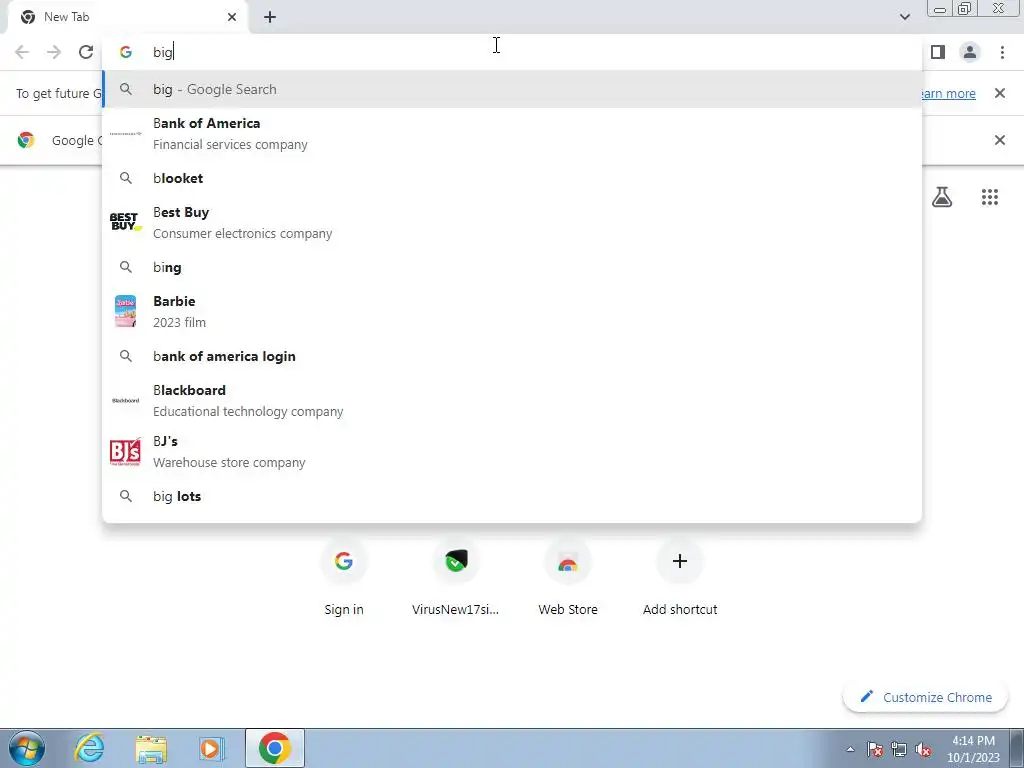The height and width of the screenshot is (768, 1024).
Task: Show hidden system tray icons
Action: click(850, 749)
